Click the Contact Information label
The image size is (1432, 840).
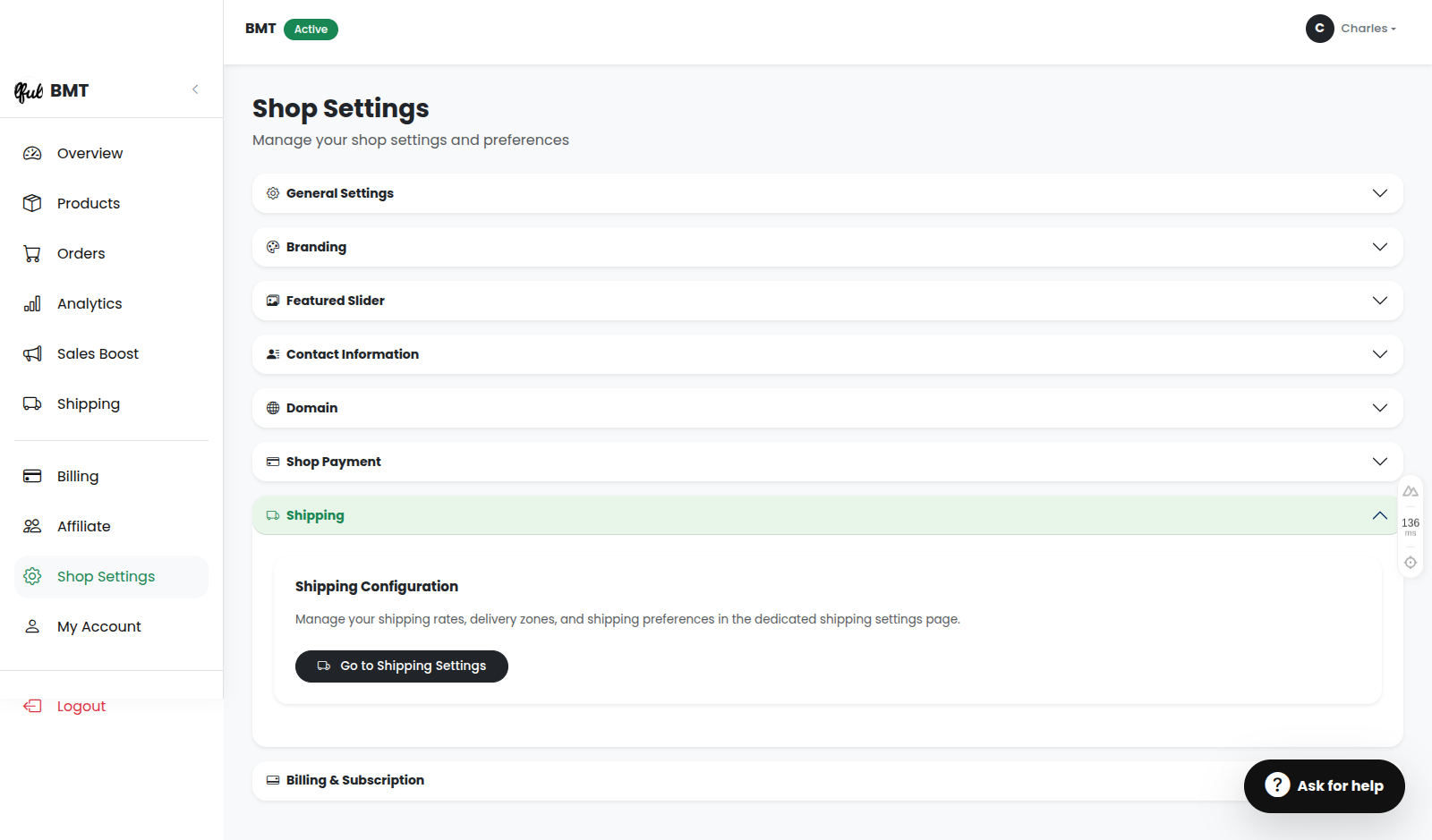click(x=353, y=354)
